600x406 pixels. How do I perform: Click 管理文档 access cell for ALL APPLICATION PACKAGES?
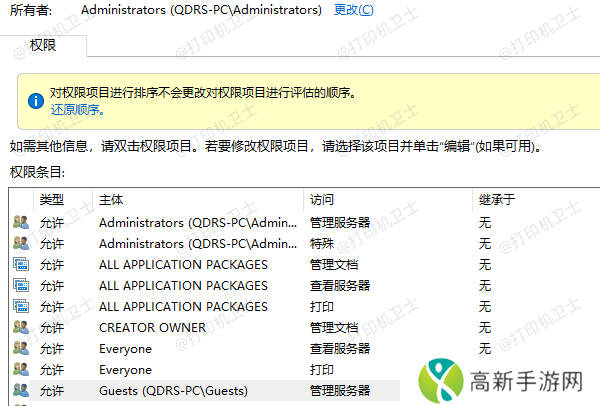click(334, 264)
